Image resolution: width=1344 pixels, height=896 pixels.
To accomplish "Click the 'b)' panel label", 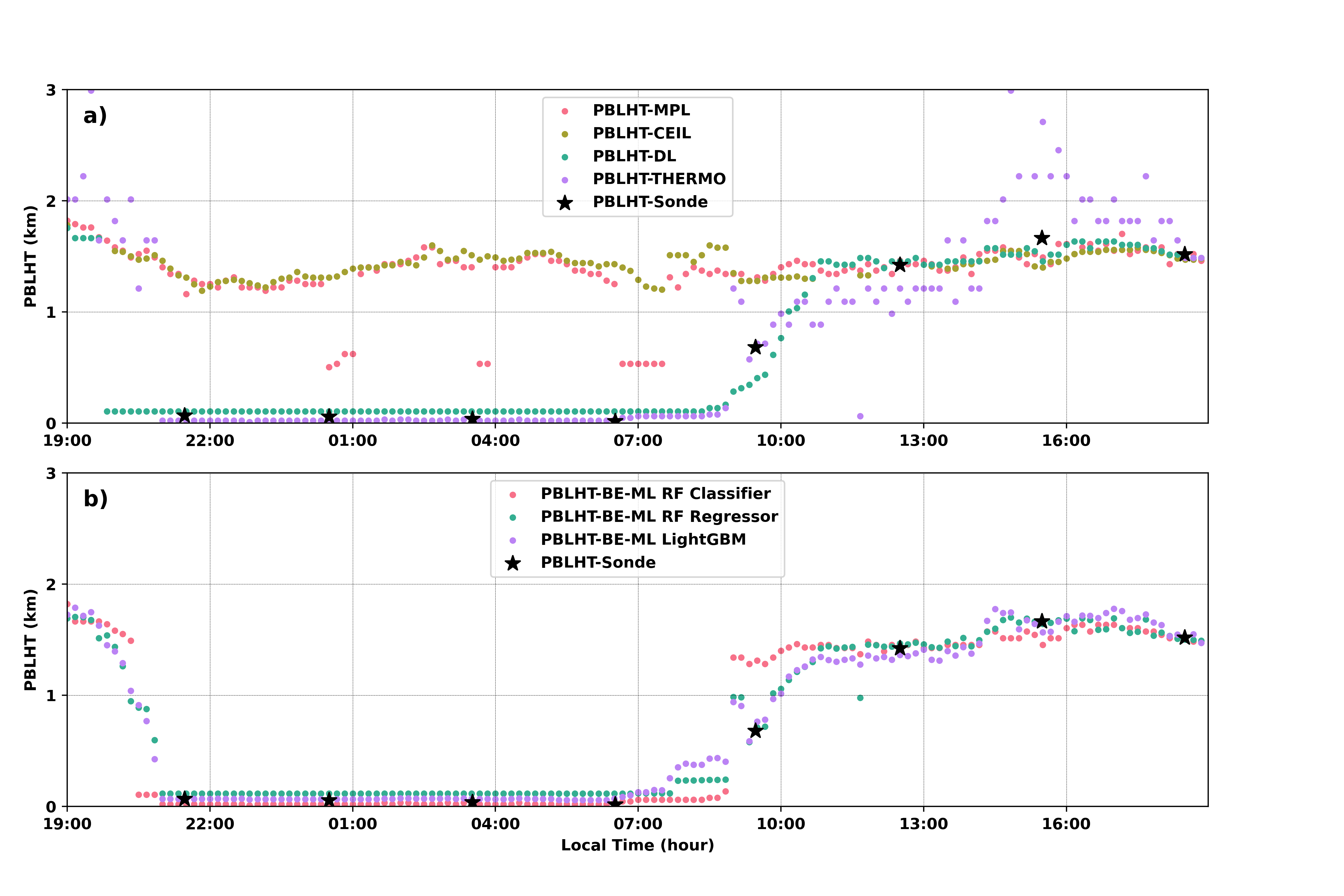I will pyautogui.click(x=95, y=499).
